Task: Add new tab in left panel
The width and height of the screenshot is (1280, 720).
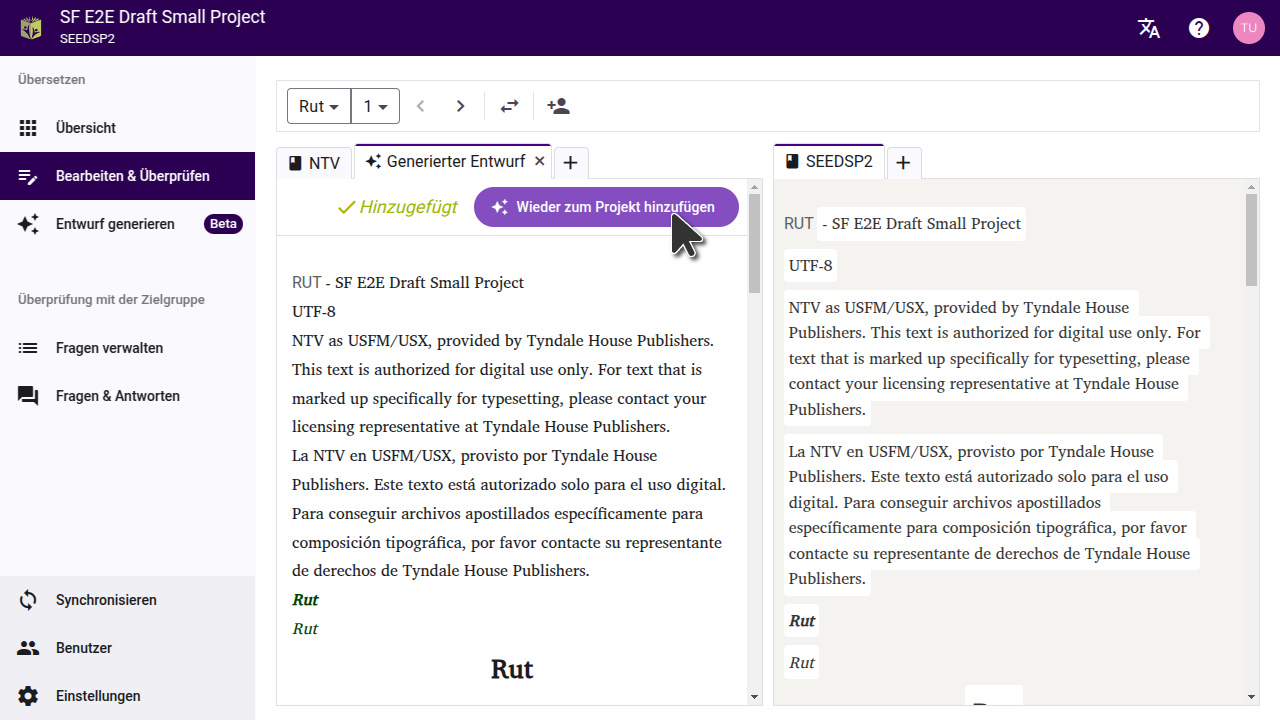Action: tap(570, 162)
